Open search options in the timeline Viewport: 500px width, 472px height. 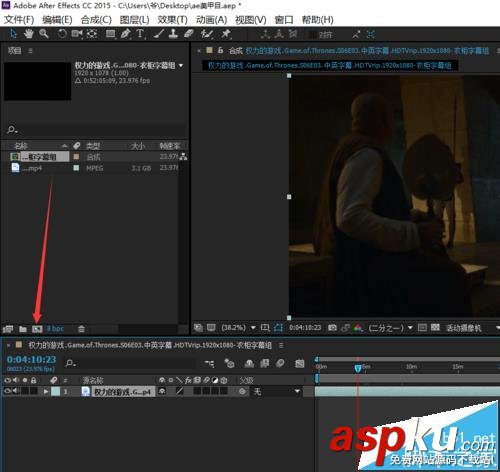coord(70,363)
